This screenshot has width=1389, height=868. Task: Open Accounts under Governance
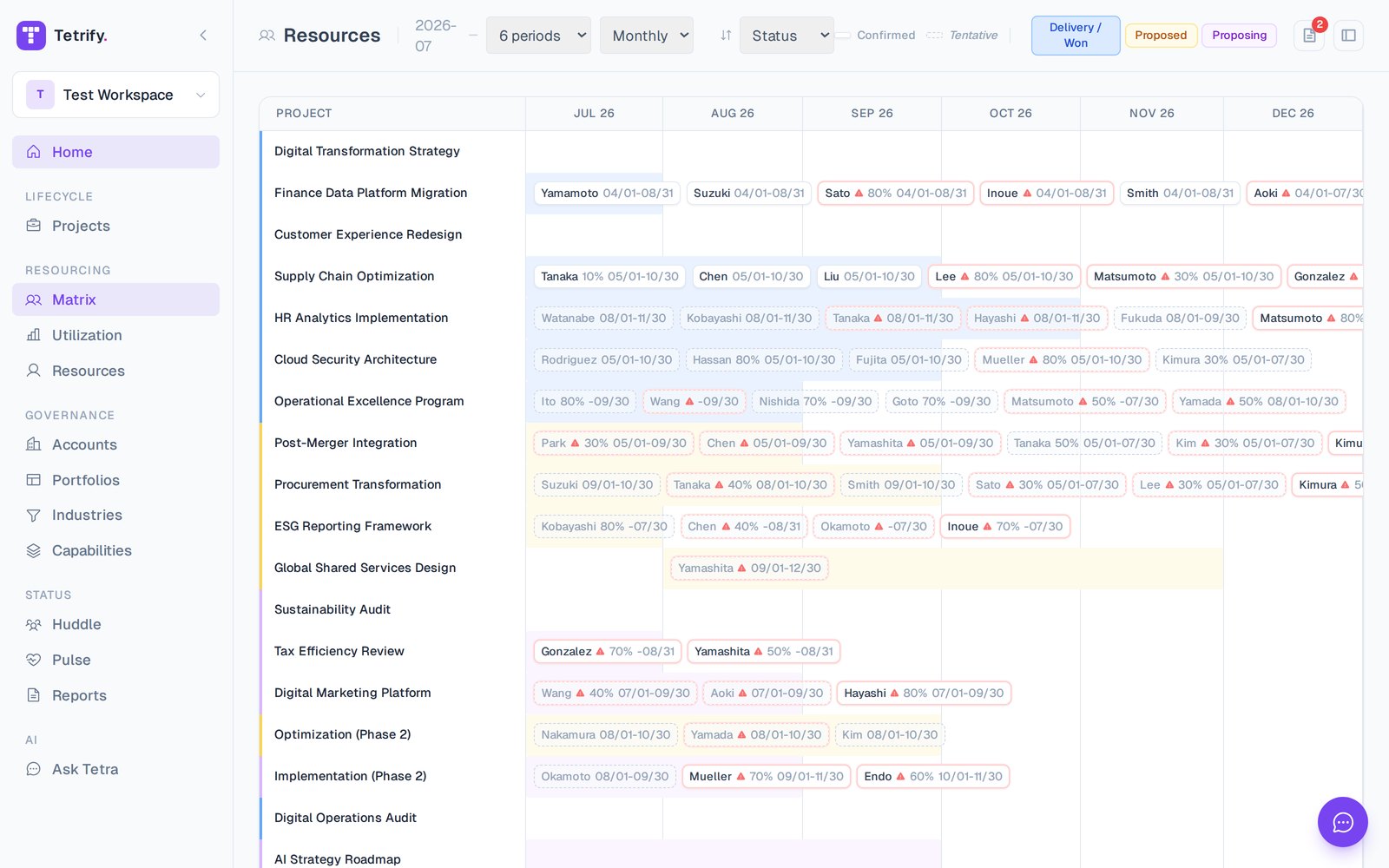pos(115,444)
